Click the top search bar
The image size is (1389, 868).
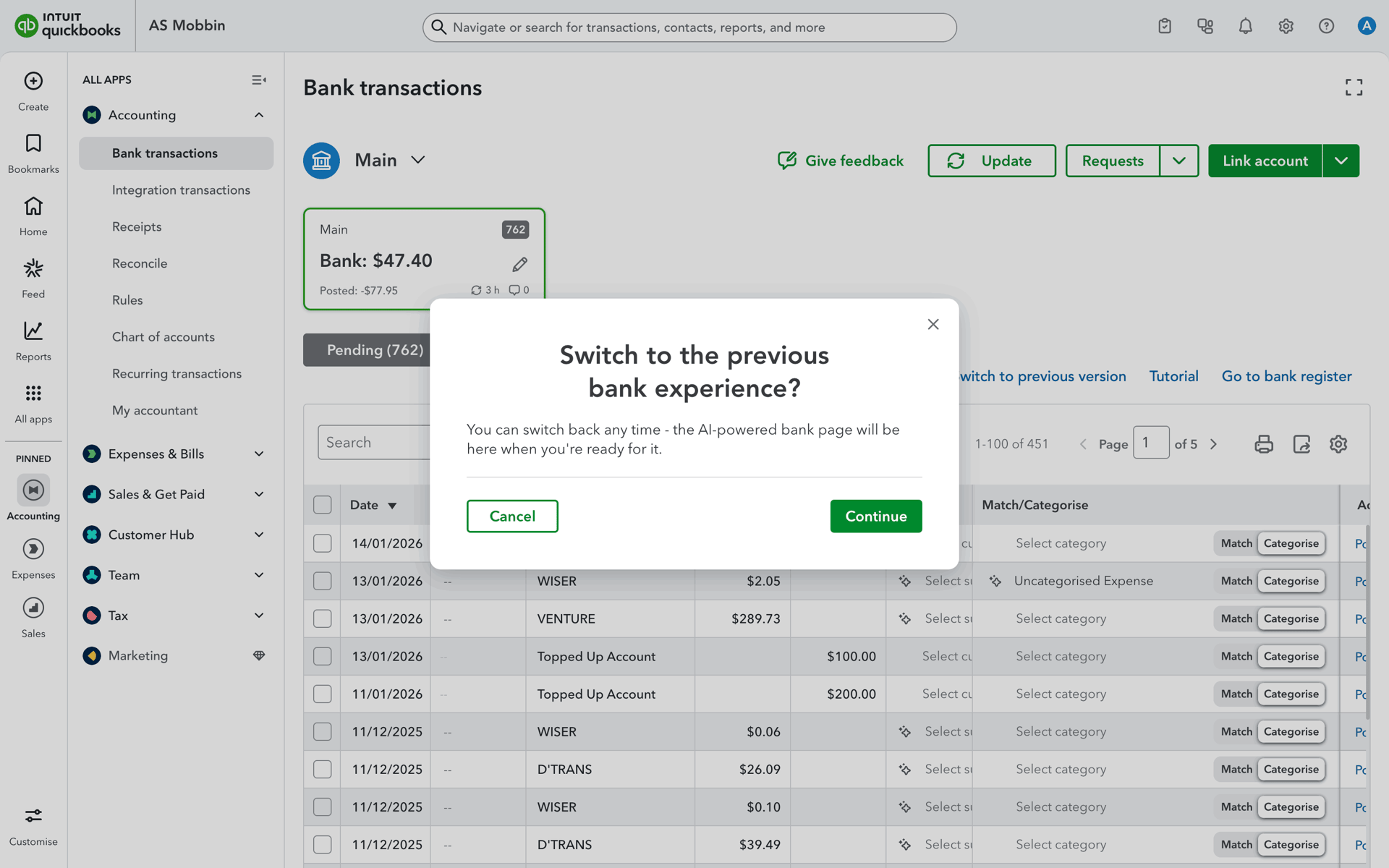click(689, 27)
